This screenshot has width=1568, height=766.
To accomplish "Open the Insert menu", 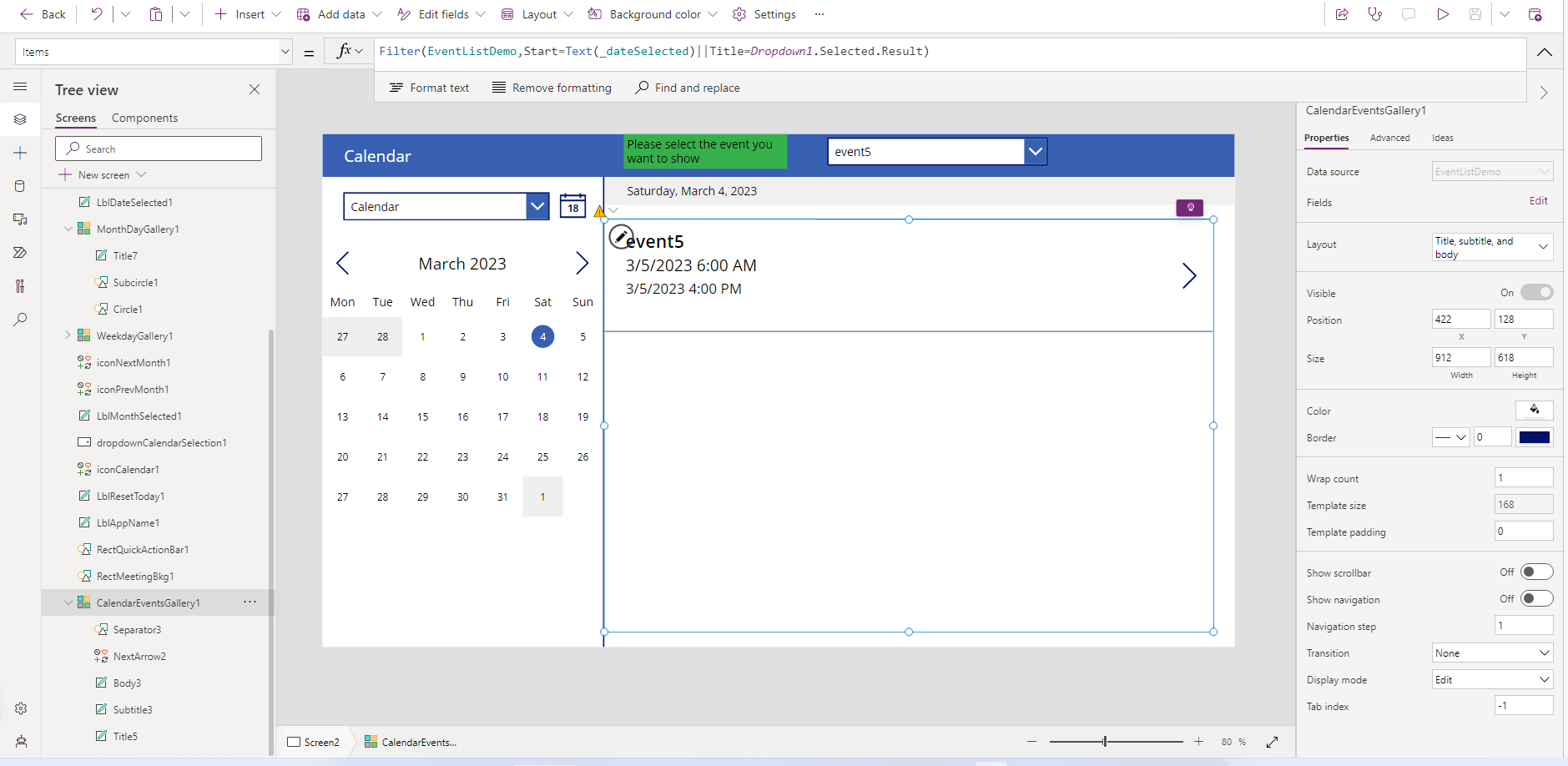I will [x=248, y=14].
